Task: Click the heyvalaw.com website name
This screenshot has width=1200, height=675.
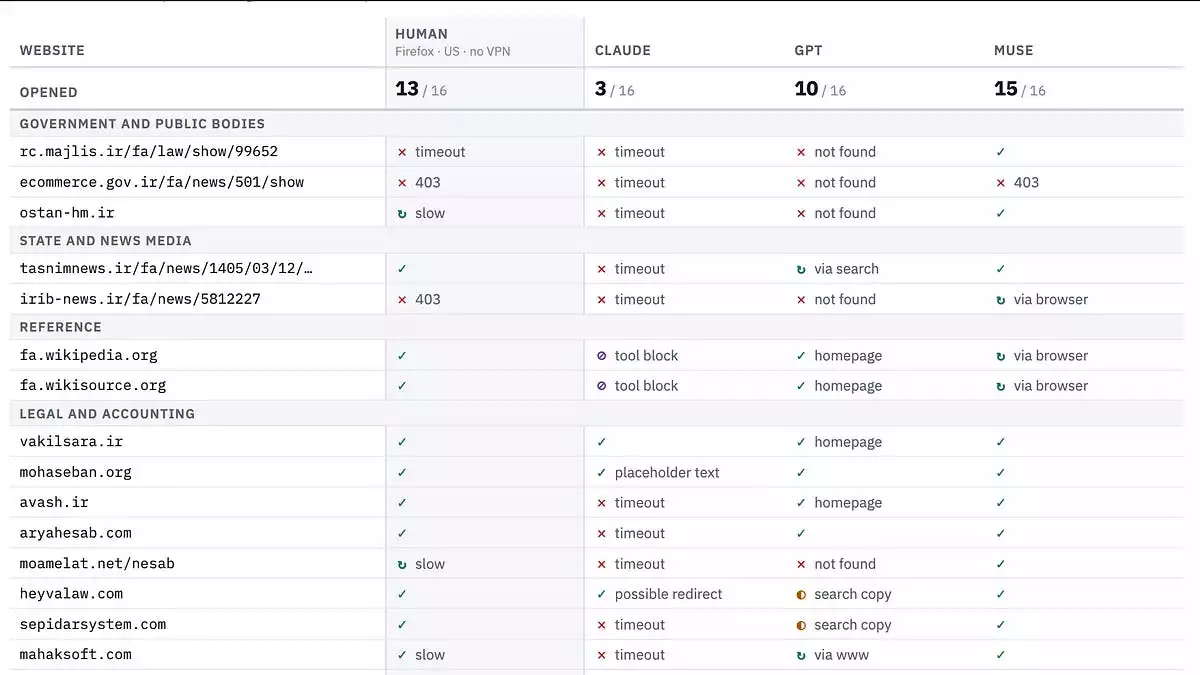Action: click(x=71, y=594)
